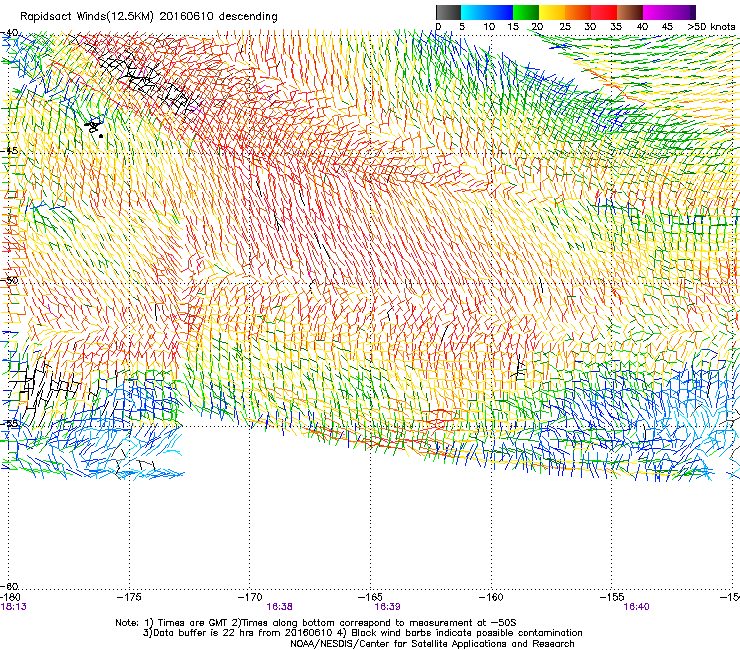Click the '-40' latitude axis label

click(x=9, y=33)
